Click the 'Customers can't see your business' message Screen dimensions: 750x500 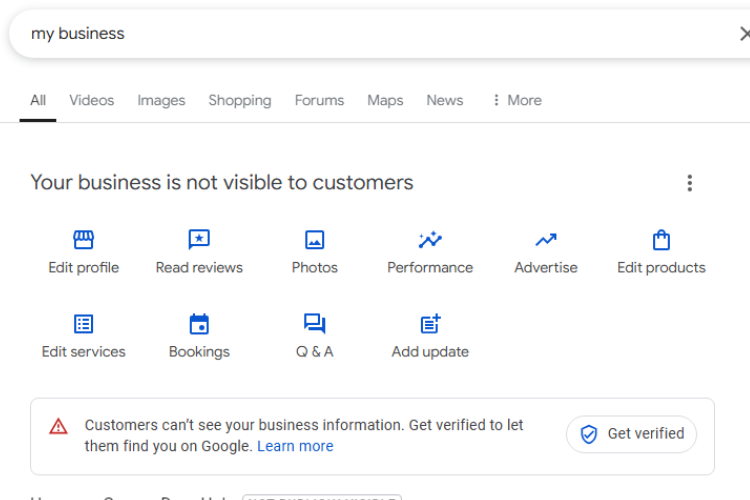click(x=304, y=435)
